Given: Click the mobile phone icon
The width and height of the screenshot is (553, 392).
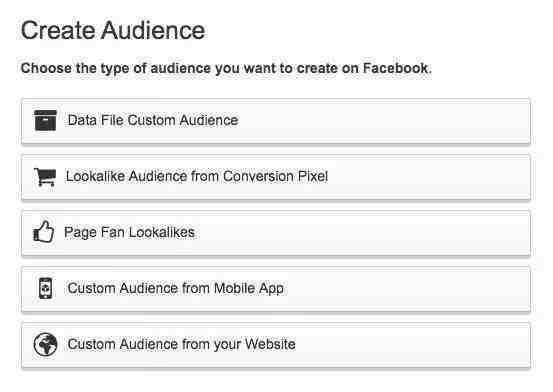Looking at the screenshot, I should 45,288.
